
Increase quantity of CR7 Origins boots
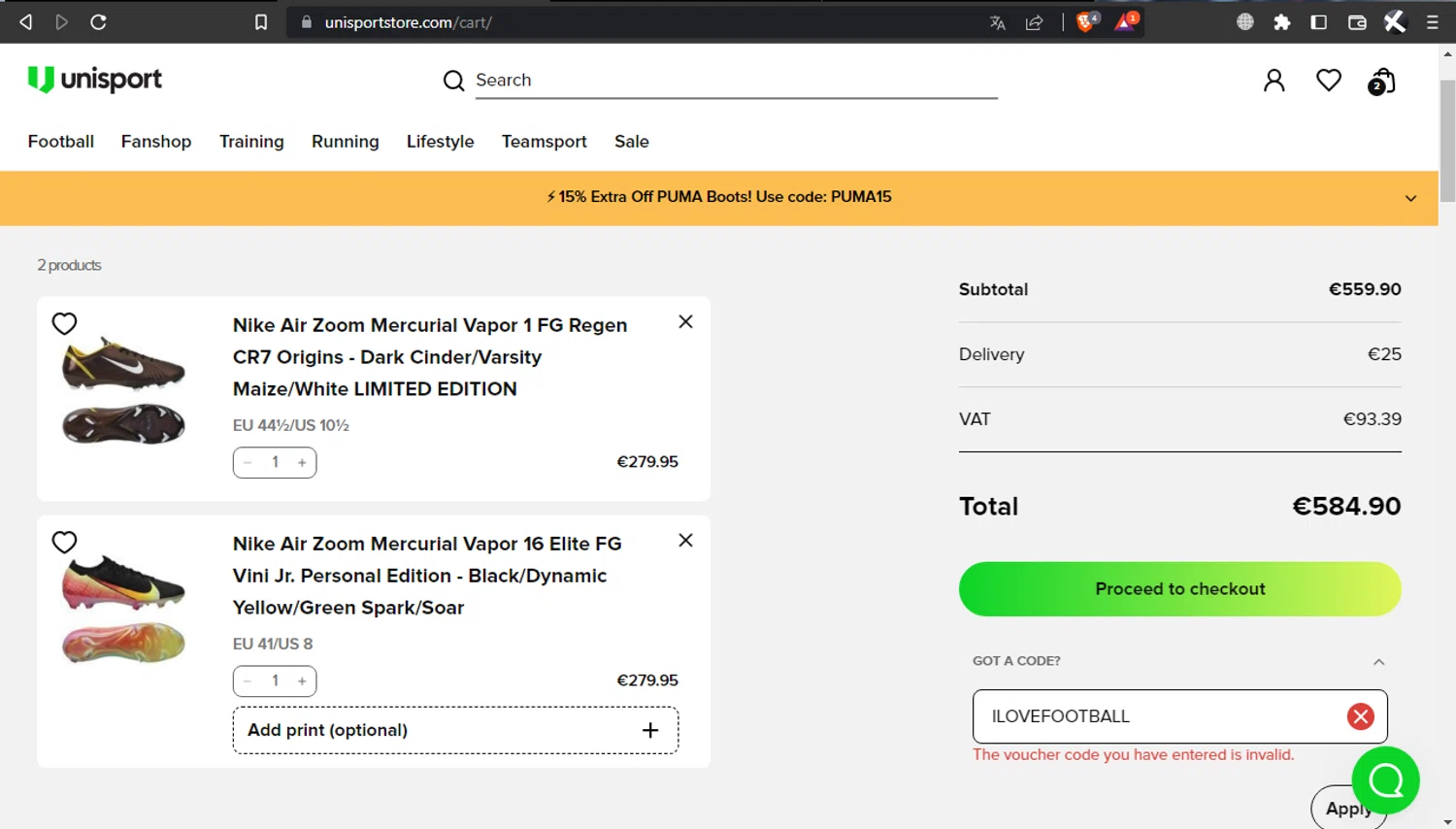coord(302,462)
